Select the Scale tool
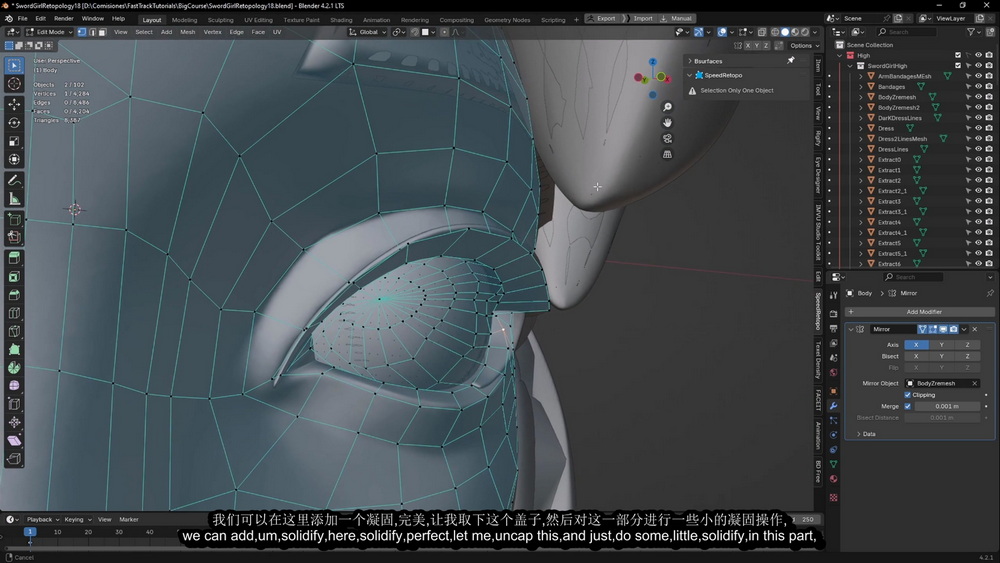This screenshot has width=1000, height=563. pyautogui.click(x=14, y=141)
